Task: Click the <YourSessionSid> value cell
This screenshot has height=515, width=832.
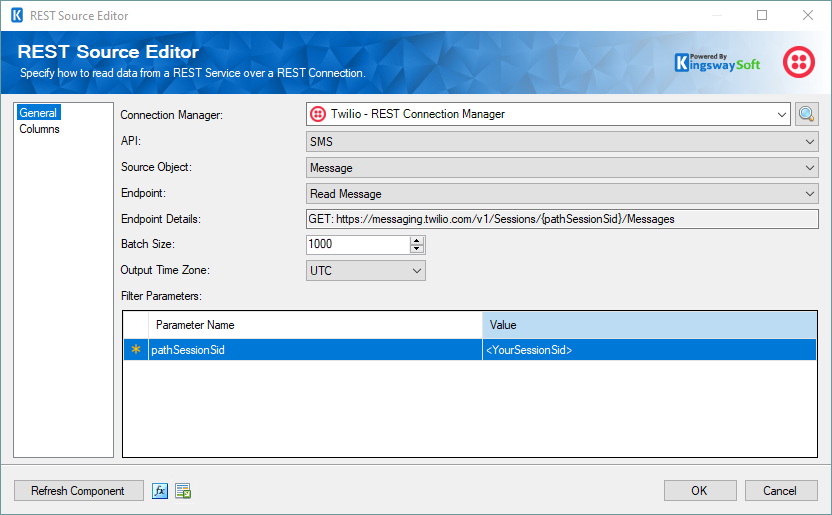Action: tap(649, 350)
